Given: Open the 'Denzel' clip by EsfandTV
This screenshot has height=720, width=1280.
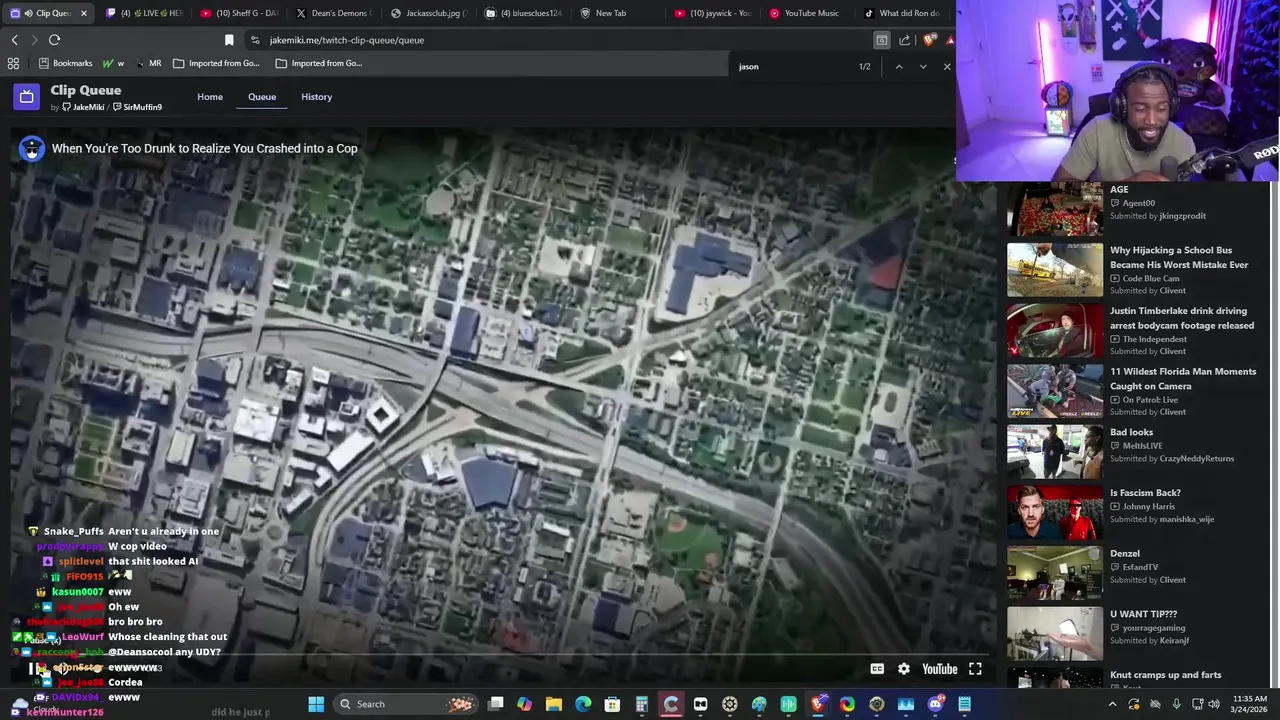Looking at the screenshot, I should pyautogui.click(x=1125, y=554).
